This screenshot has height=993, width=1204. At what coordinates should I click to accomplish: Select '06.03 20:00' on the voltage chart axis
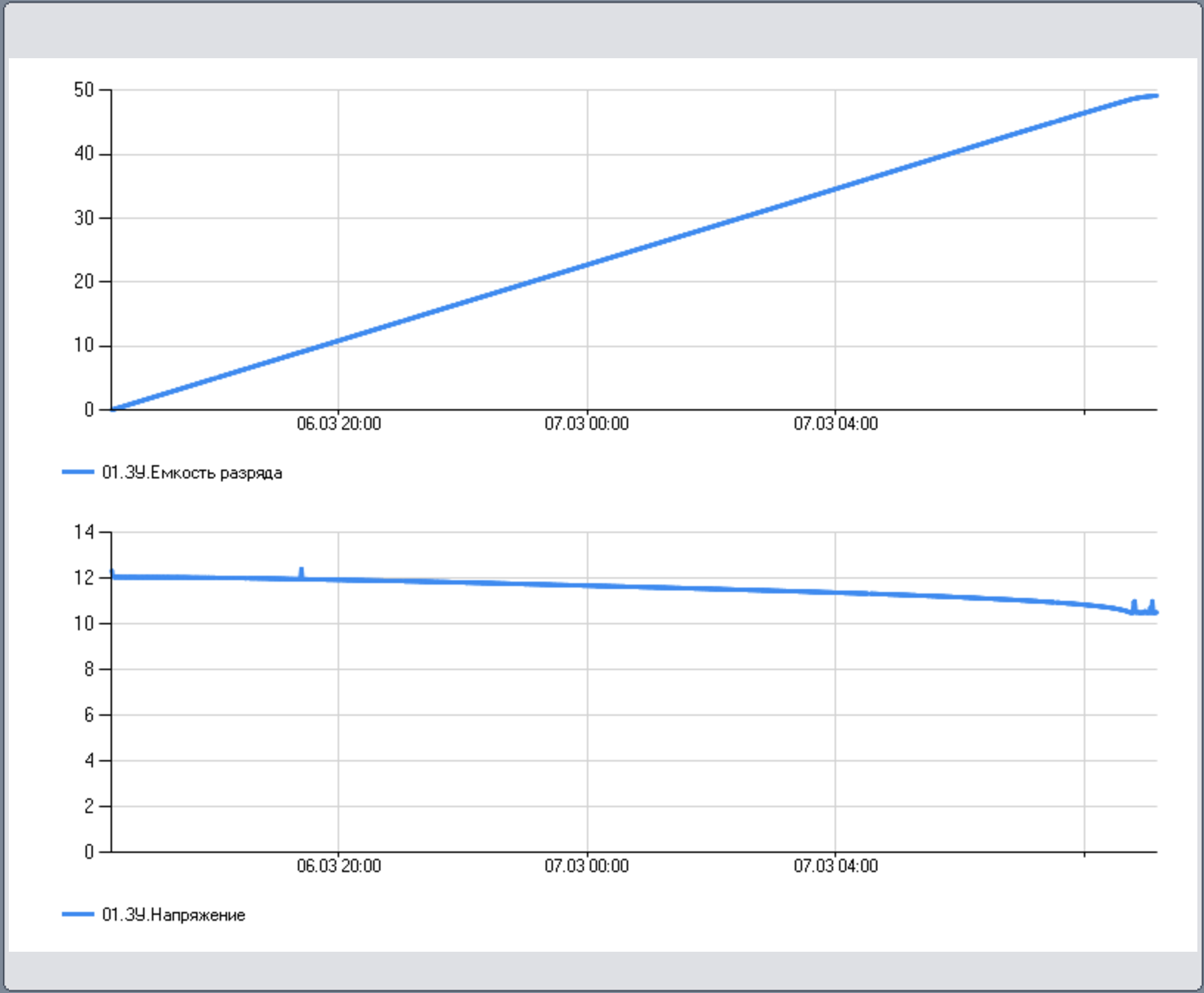tap(338, 866)
